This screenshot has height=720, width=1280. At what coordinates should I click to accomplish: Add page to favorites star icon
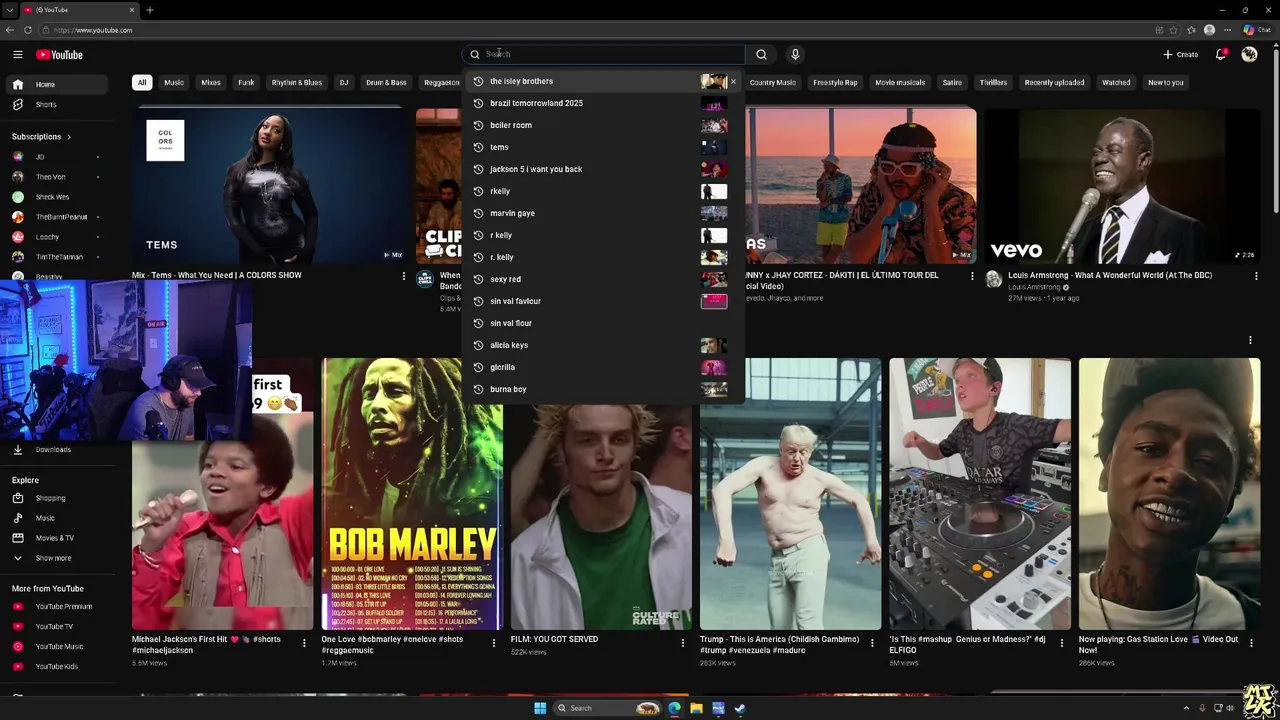[1173, 30]
